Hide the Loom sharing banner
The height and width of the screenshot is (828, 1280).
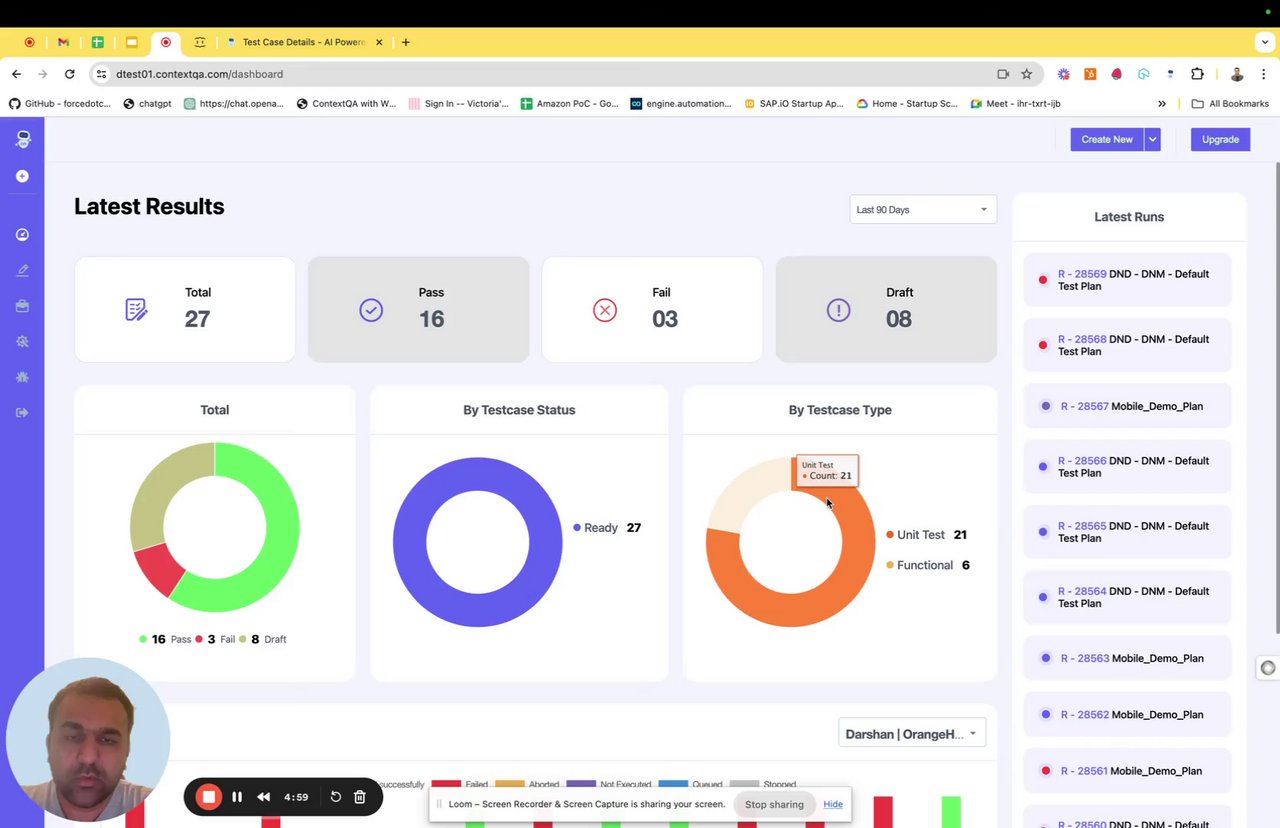coord(833,804)
